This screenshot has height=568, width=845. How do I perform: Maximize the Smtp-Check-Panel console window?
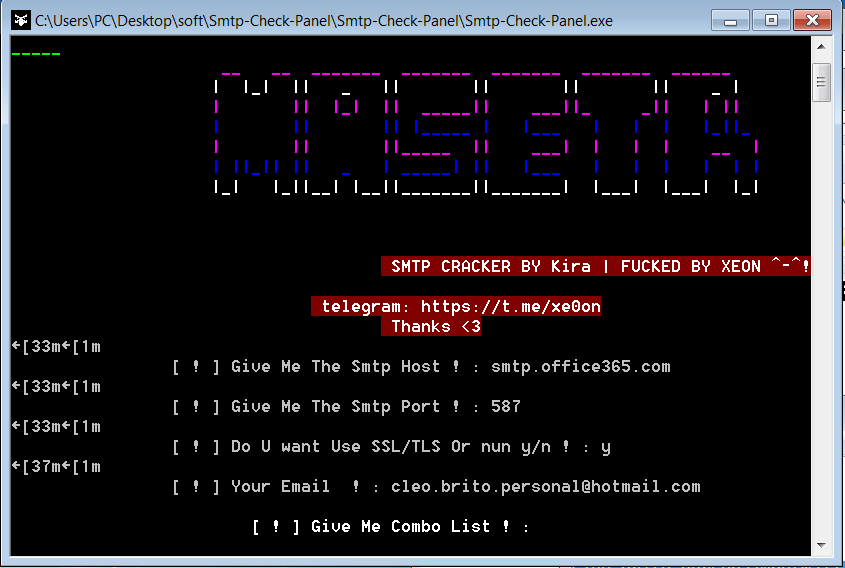(x=771, y=20)
